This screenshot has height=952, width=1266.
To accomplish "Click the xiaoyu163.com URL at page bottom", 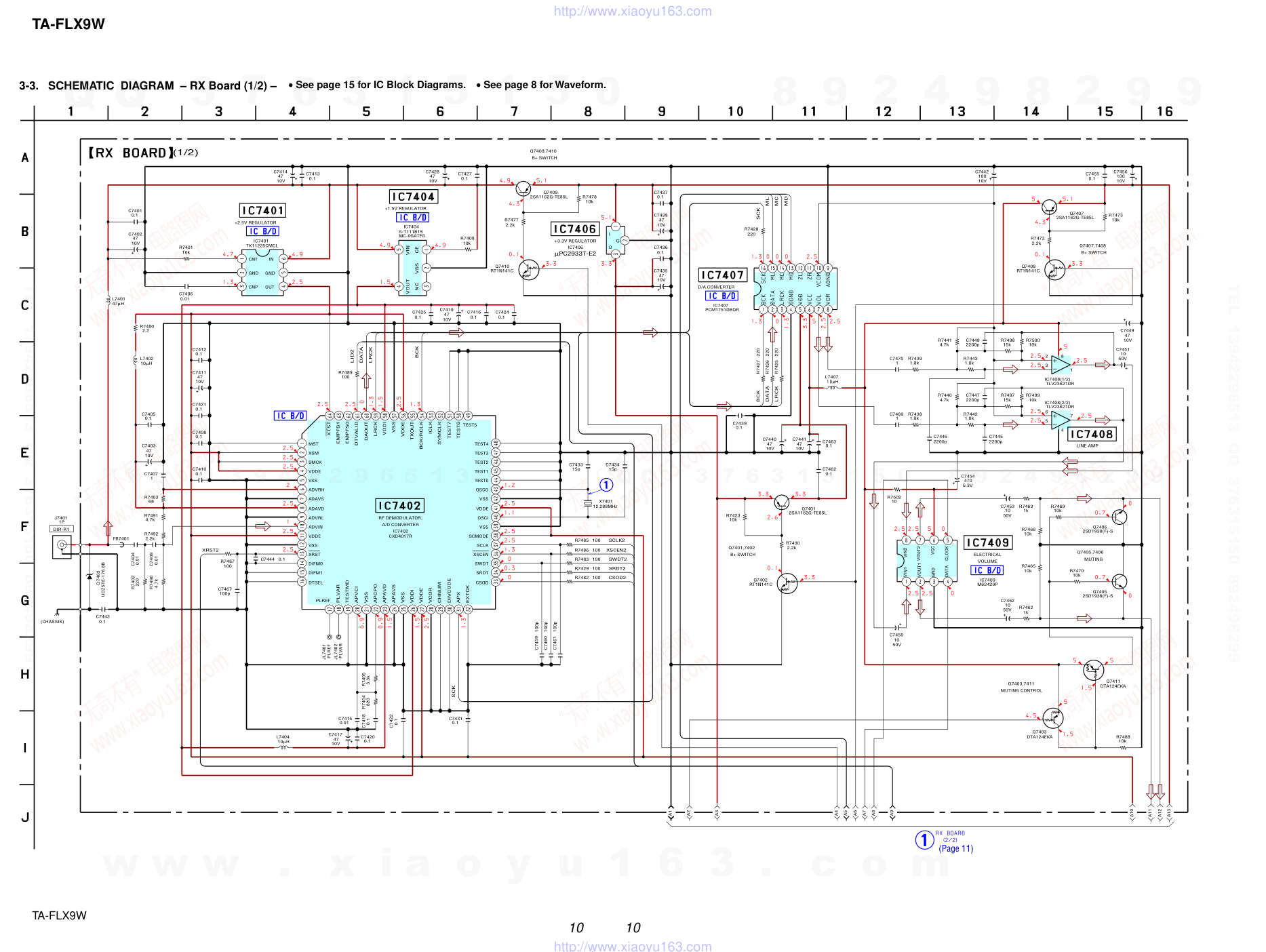I will pos(633,945).
